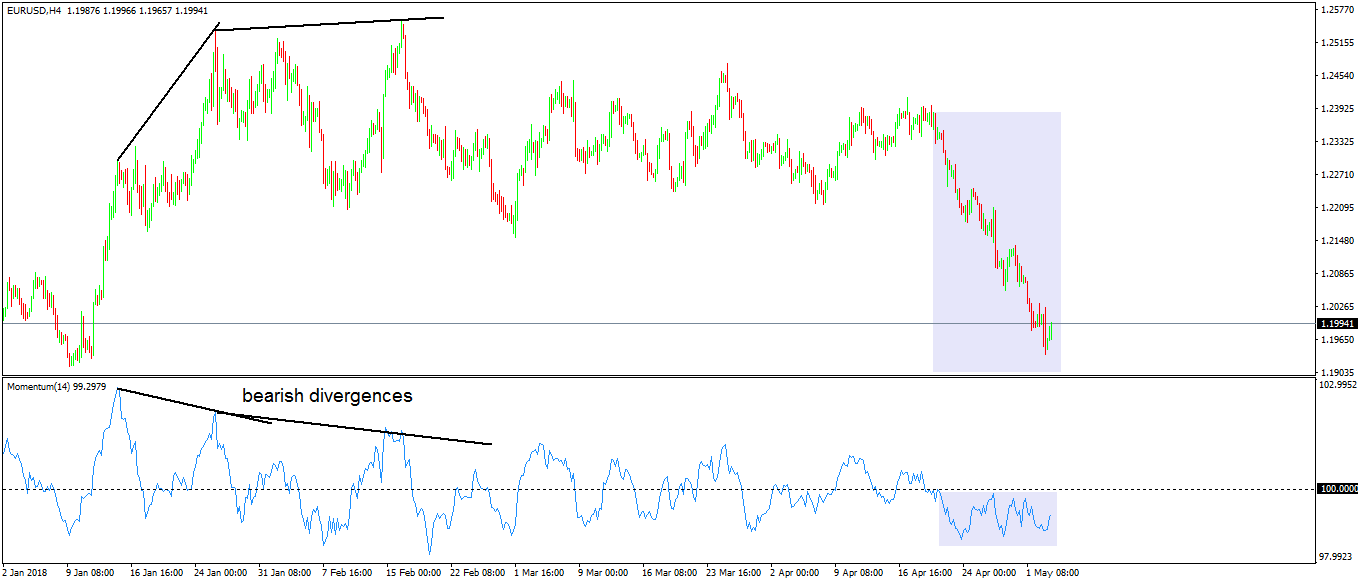Click the 15 Feb 00:00 time label
1358x584 pixels.
(x=415, y=574)
